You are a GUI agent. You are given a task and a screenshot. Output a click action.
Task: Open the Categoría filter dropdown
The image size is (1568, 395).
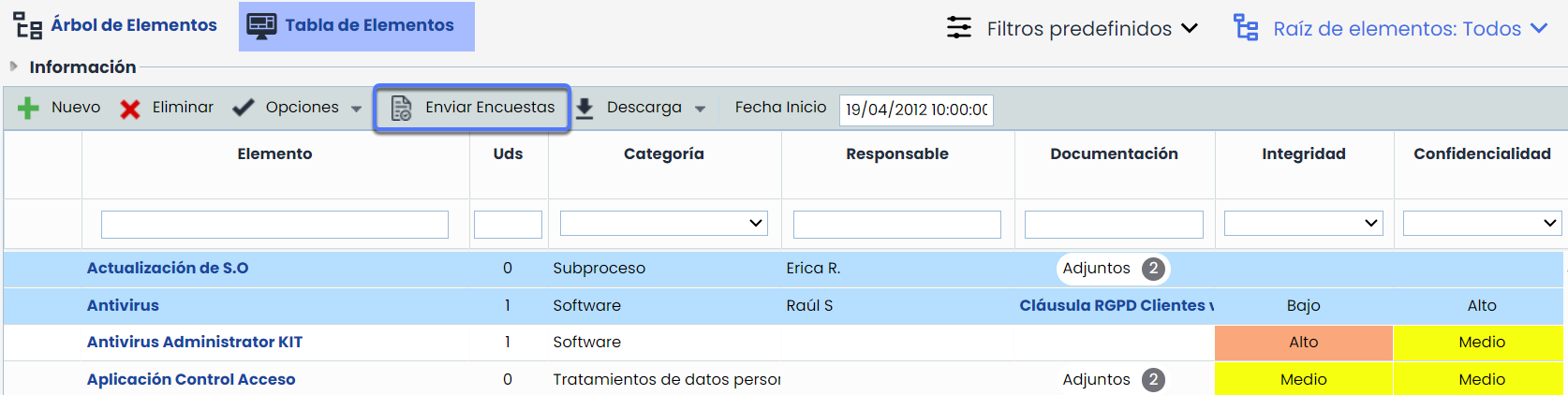click(x=663, y=224)
